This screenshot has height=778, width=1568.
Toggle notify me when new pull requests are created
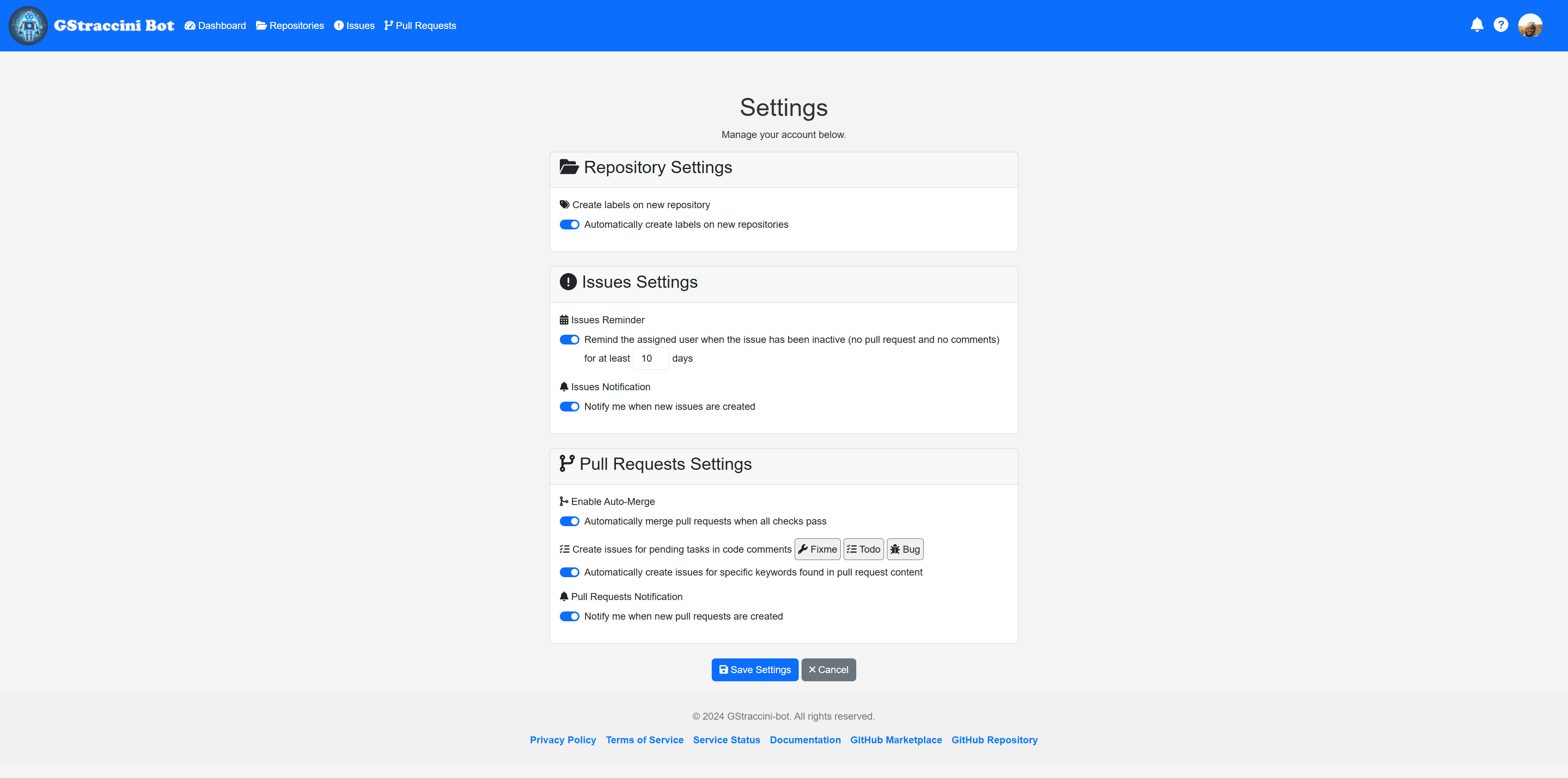click(x=569, y=616)
